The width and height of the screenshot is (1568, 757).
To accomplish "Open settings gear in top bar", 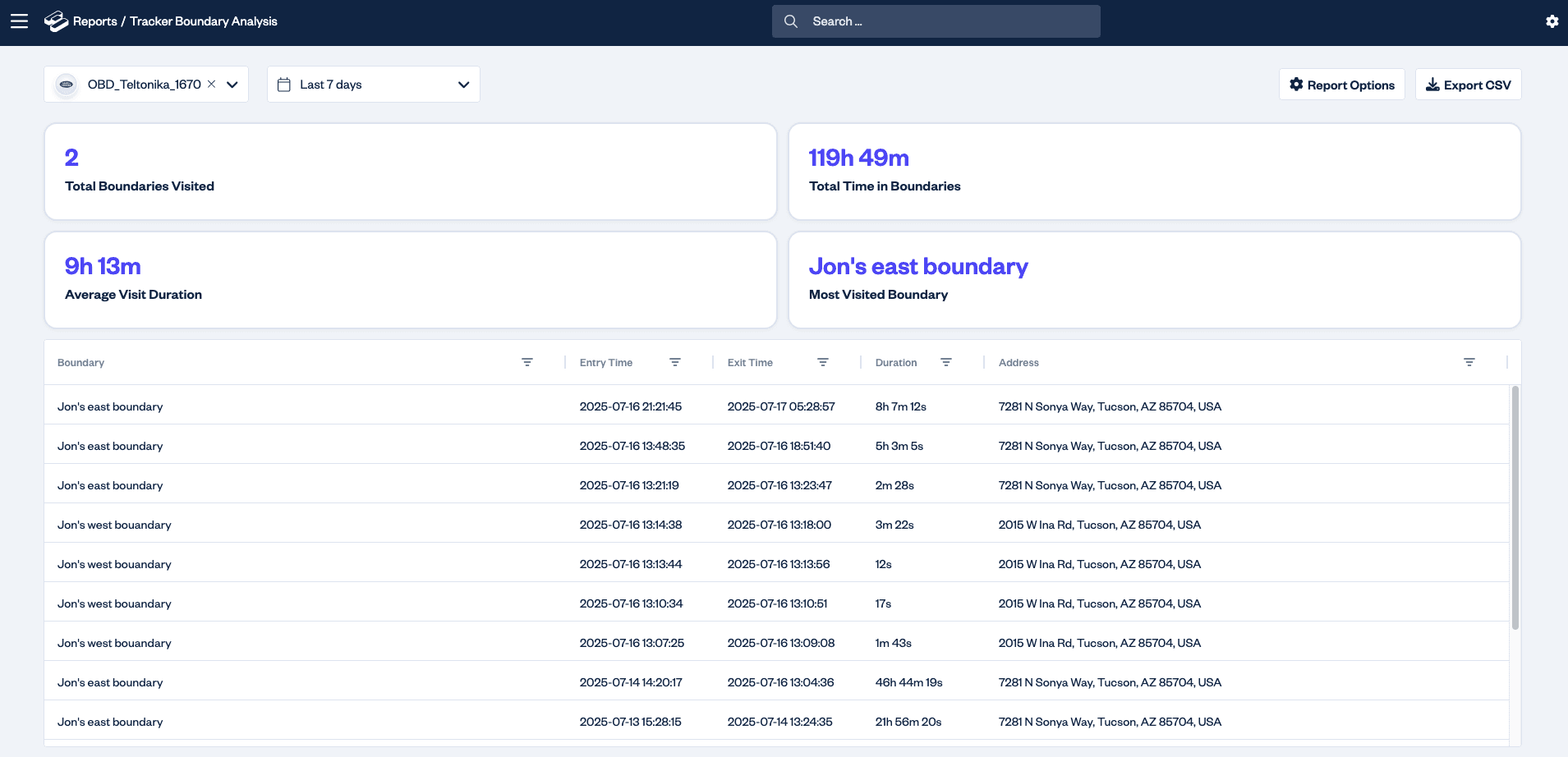I will click(1552, 21).
